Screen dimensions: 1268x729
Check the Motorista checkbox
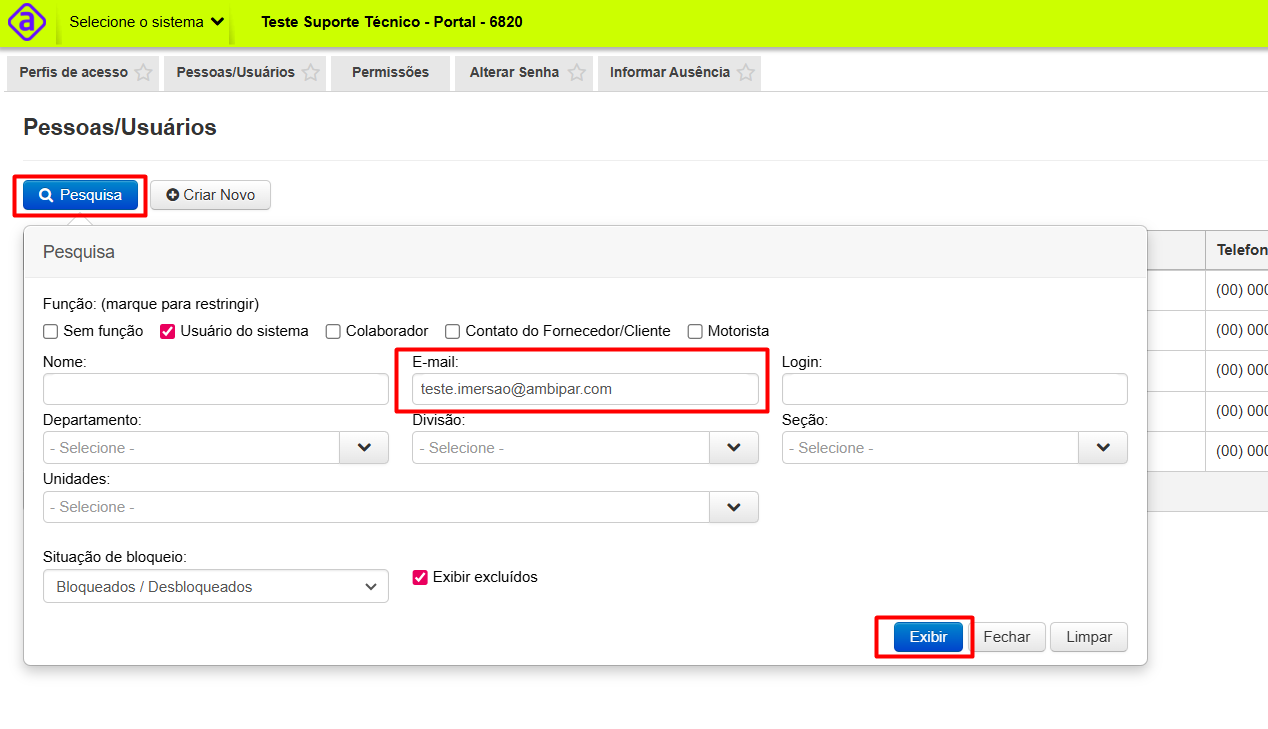pyautogui.click(x=695, y=331)
